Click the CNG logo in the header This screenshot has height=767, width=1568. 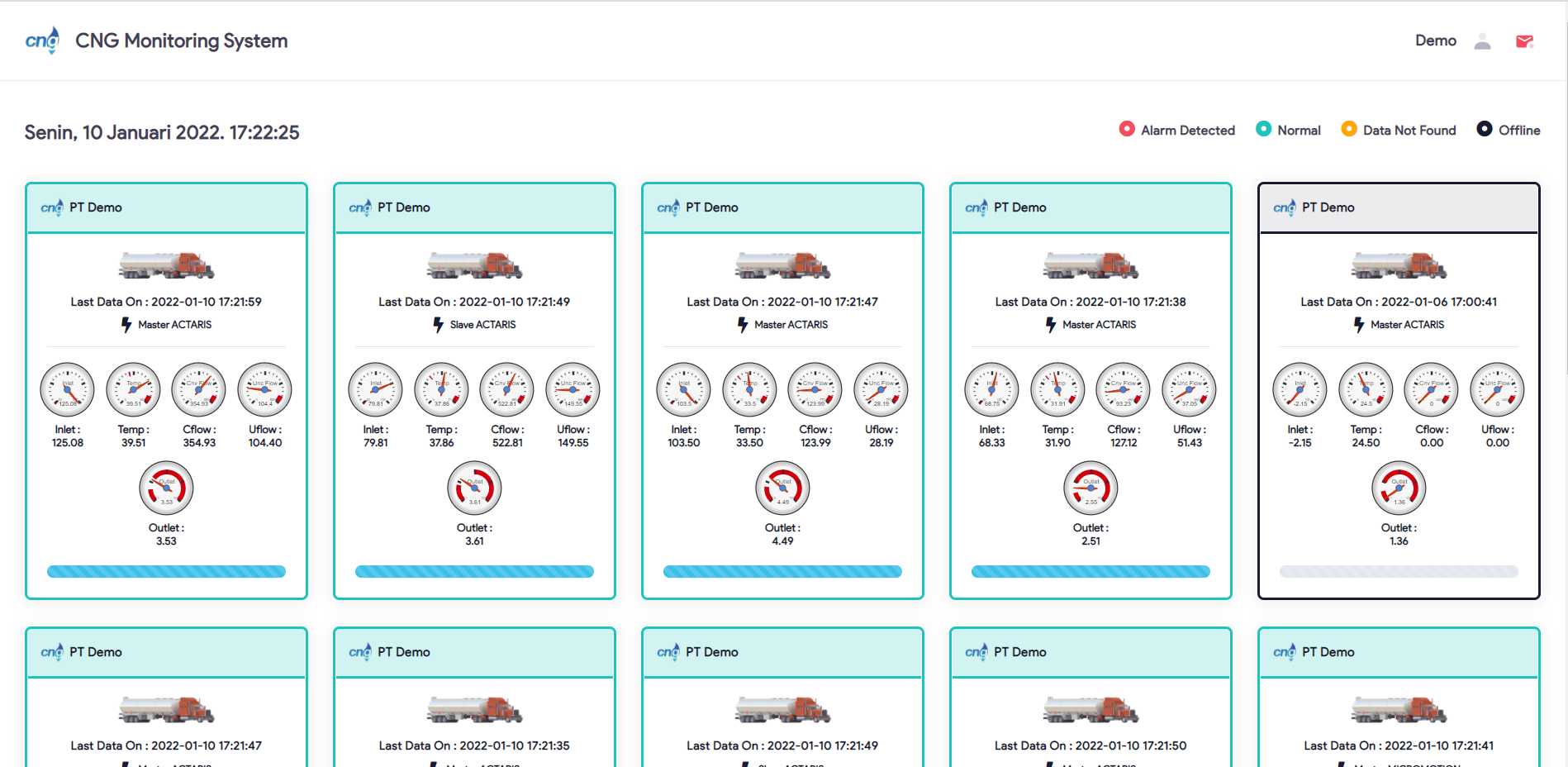click(42, 40)
